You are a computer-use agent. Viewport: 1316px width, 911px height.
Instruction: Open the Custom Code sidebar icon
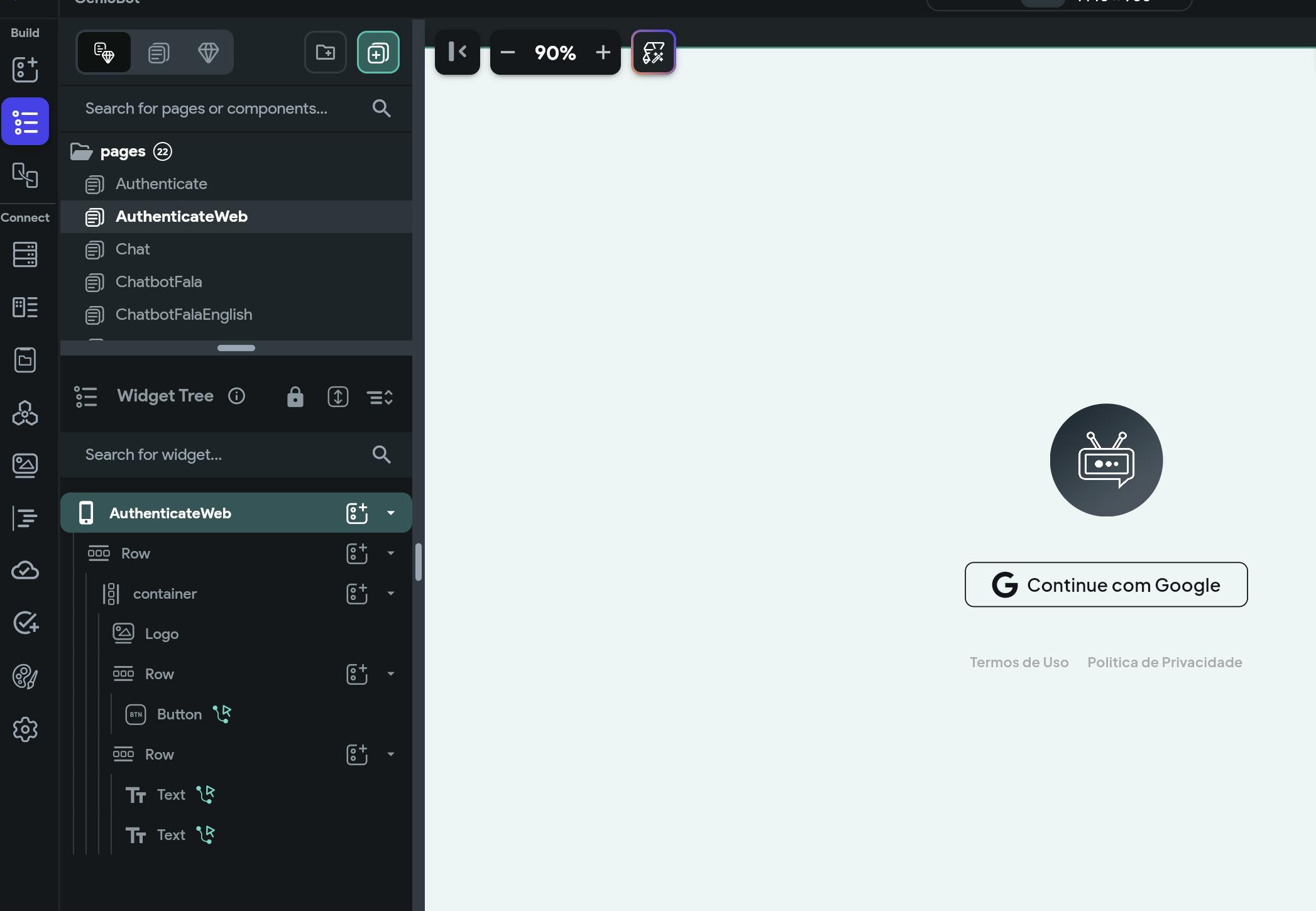25,518
